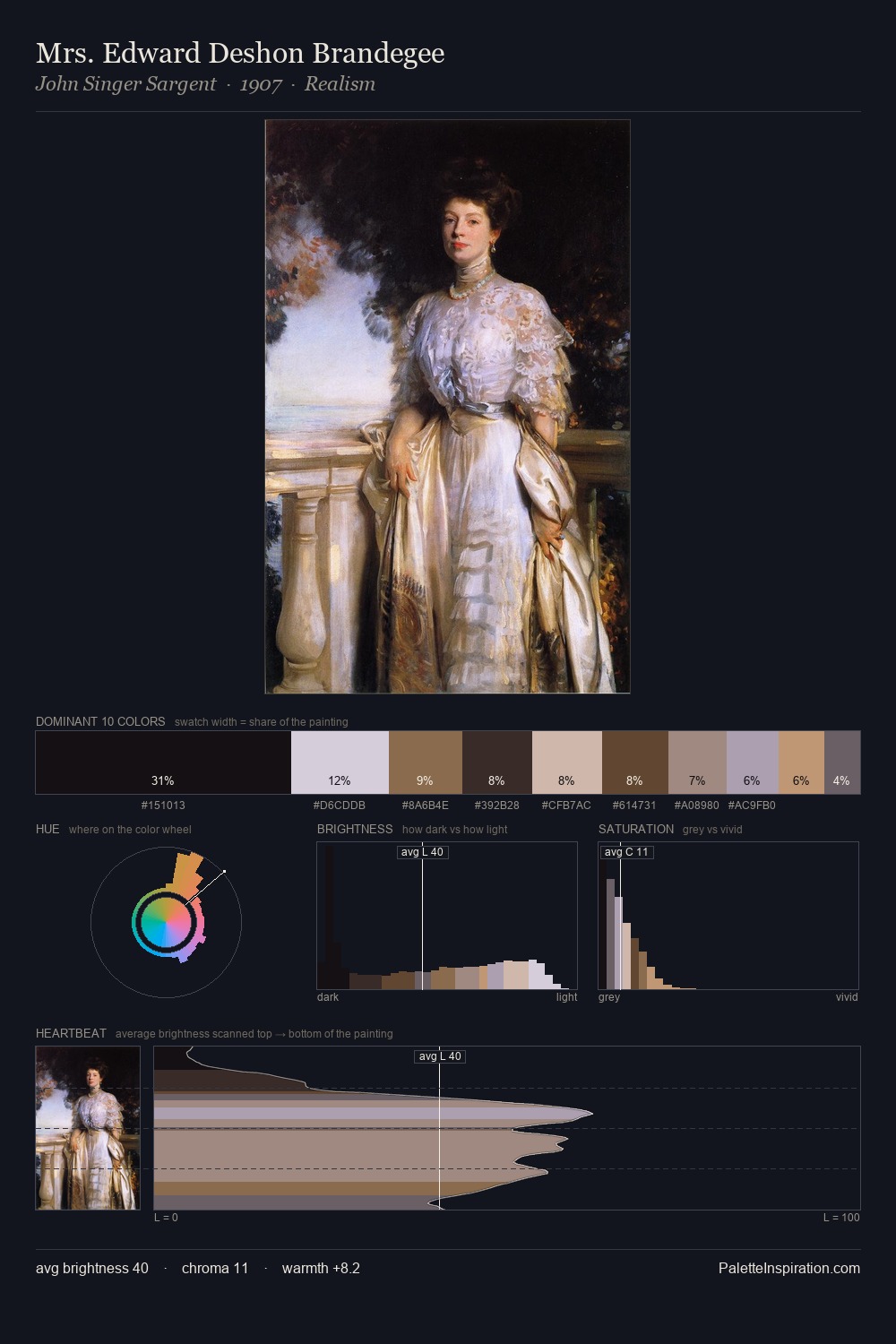Click the L = 100 axis label
The height and width of the screenshot is (1344, 896).
841,1218
